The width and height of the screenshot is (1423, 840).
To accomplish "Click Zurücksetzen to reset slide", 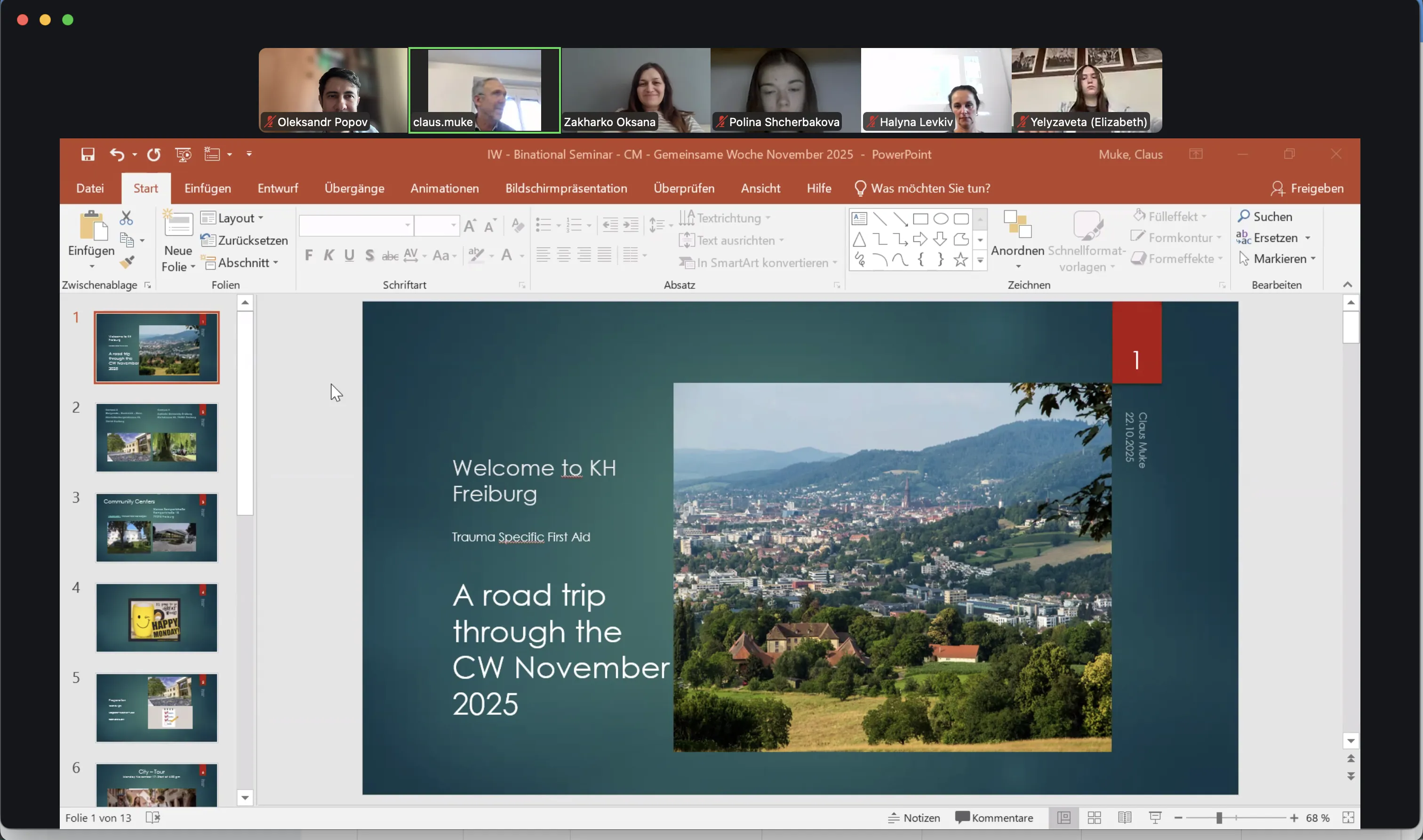I will pos(245,240).
